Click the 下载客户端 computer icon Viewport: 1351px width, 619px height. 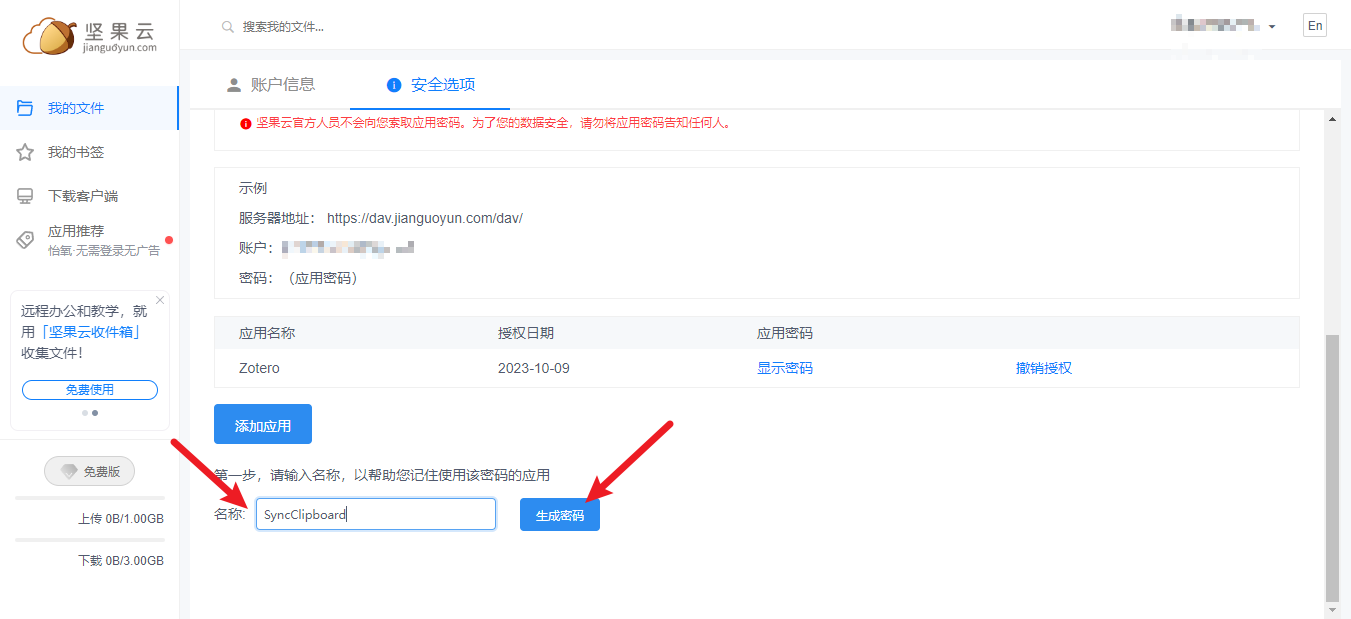(x=24, y=195)
